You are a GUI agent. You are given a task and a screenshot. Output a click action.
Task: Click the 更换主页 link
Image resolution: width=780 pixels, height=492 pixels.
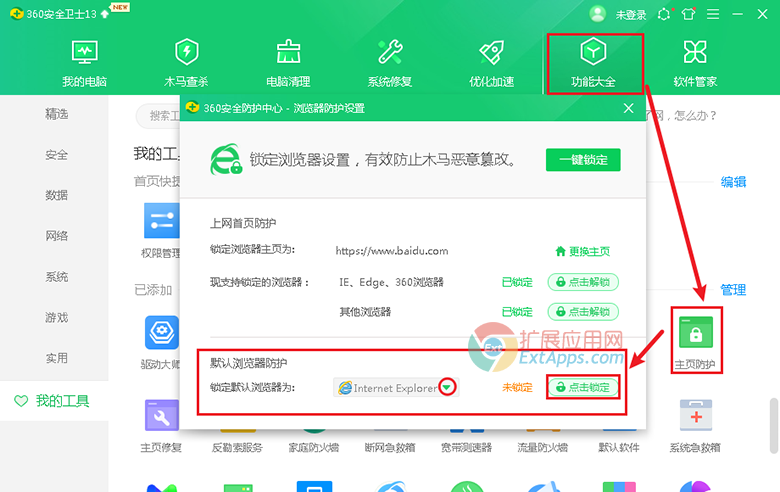[583, 251]
